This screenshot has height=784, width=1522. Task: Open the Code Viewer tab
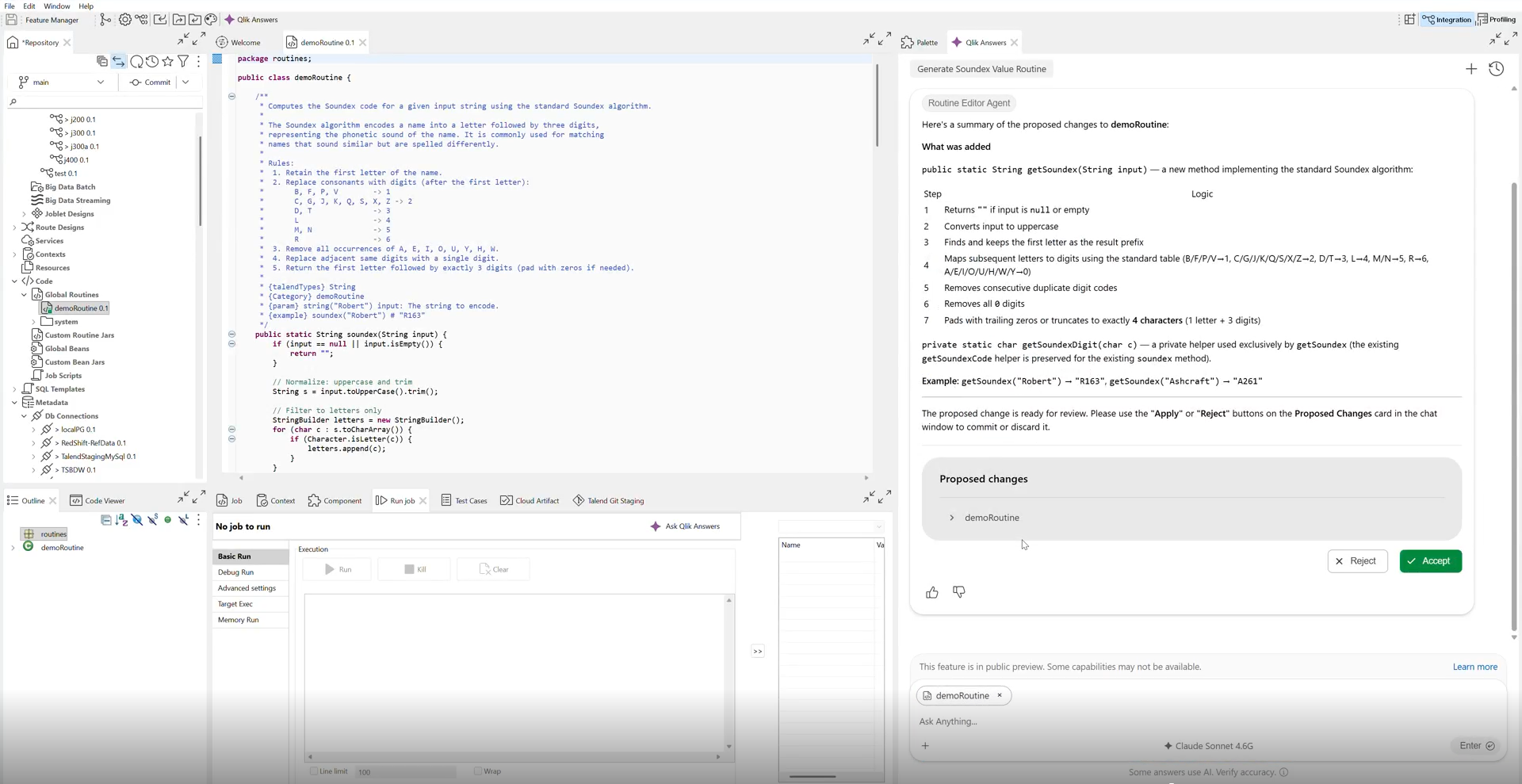(98, 501)
